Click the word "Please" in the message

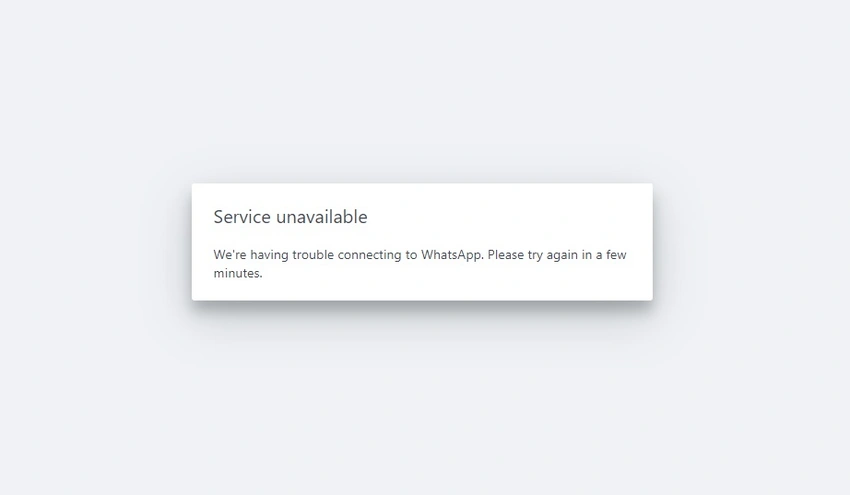506,255
